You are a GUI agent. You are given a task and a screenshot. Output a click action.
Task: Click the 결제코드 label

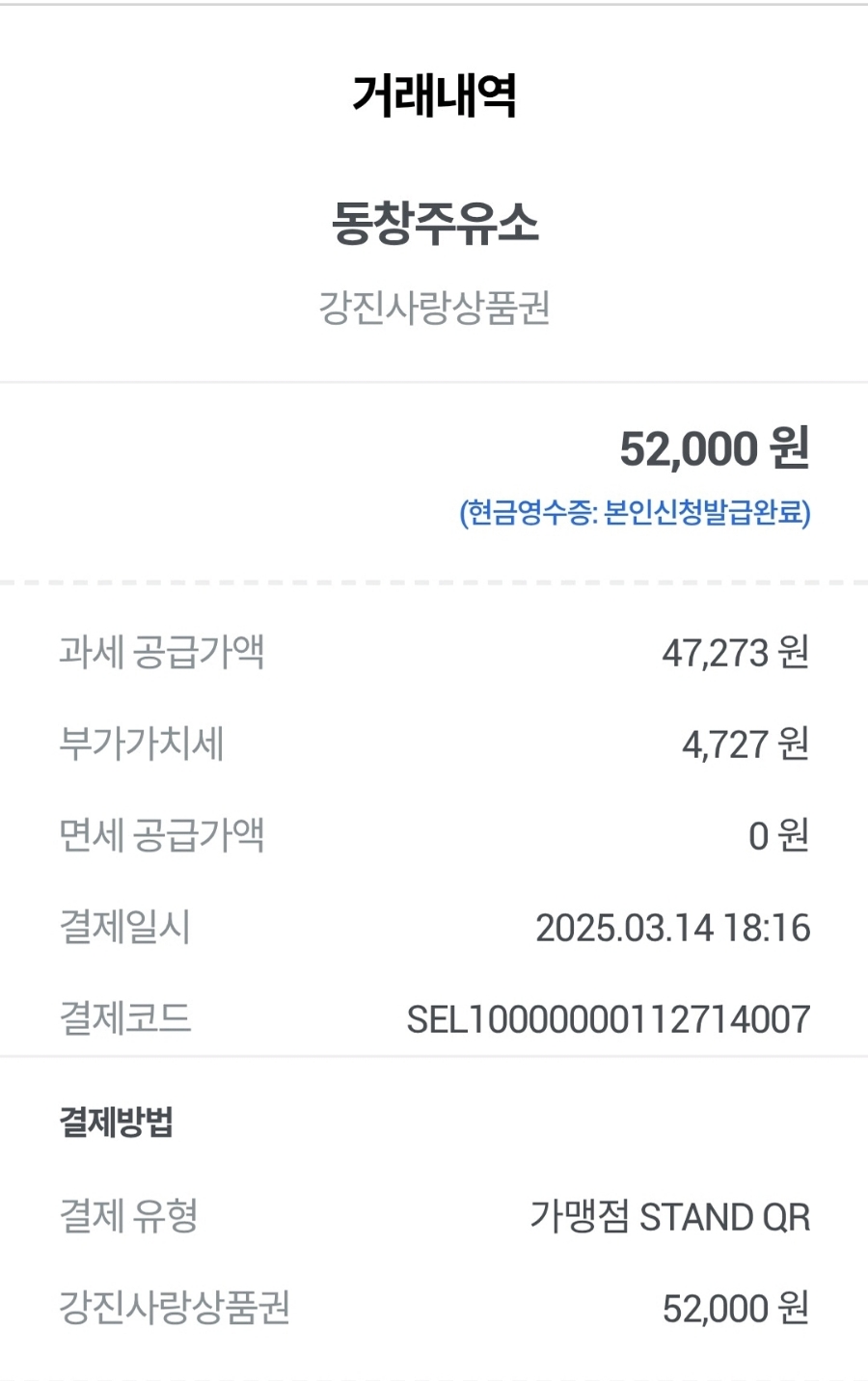point(125,1018)
